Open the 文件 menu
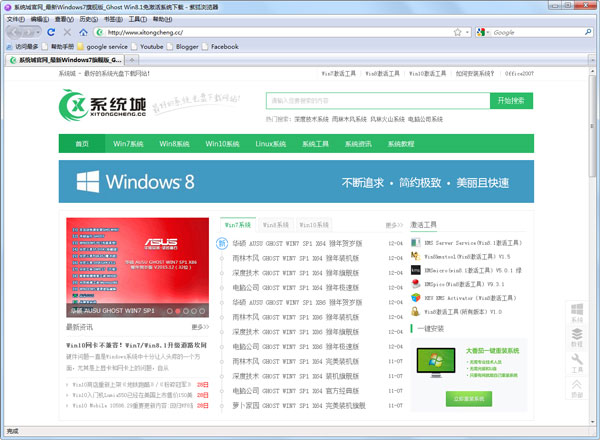Viewport: 600px width, 440px height. [x=16, y=19]
